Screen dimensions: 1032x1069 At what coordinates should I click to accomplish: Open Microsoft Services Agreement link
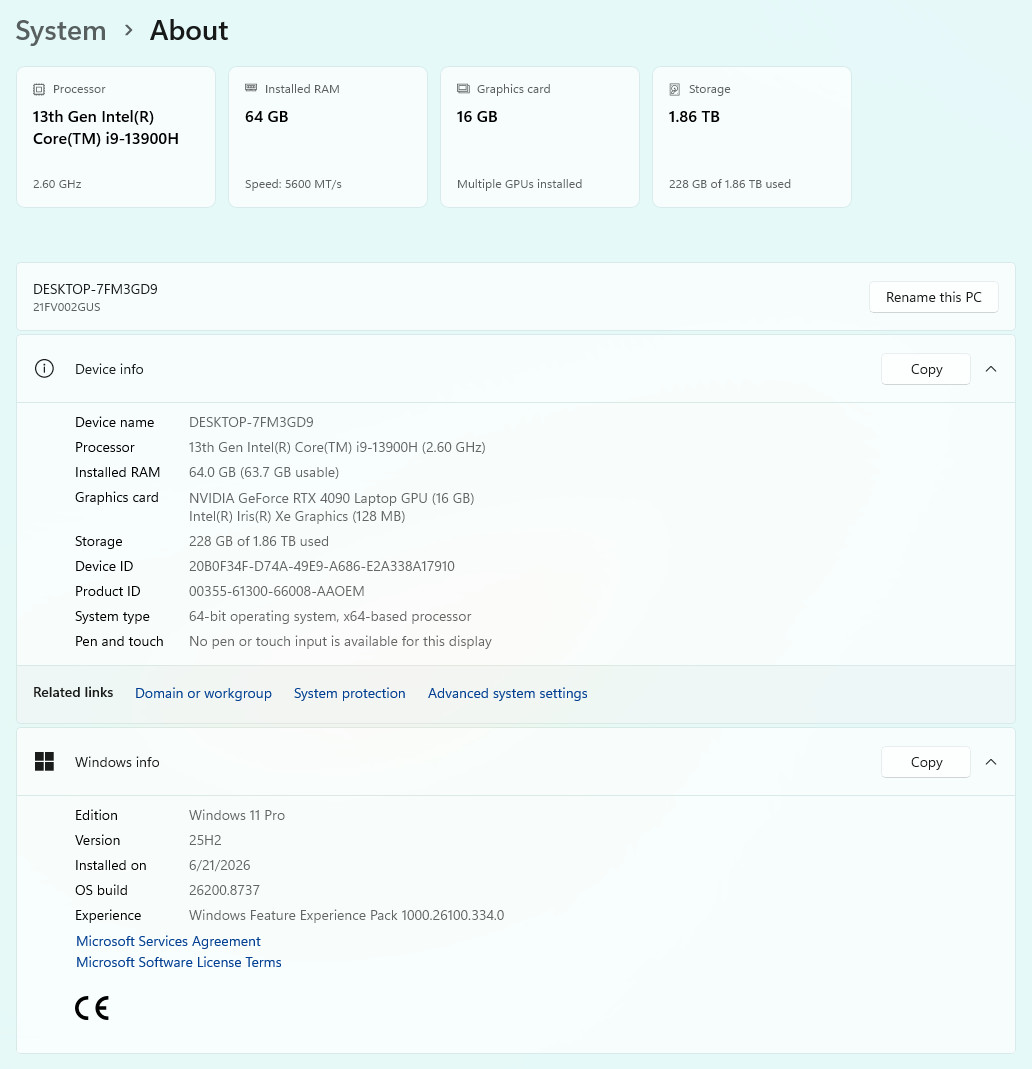[168, 941]
